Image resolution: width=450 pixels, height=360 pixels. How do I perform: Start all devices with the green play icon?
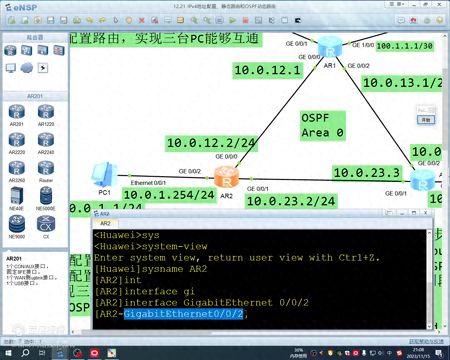point(232,20)
